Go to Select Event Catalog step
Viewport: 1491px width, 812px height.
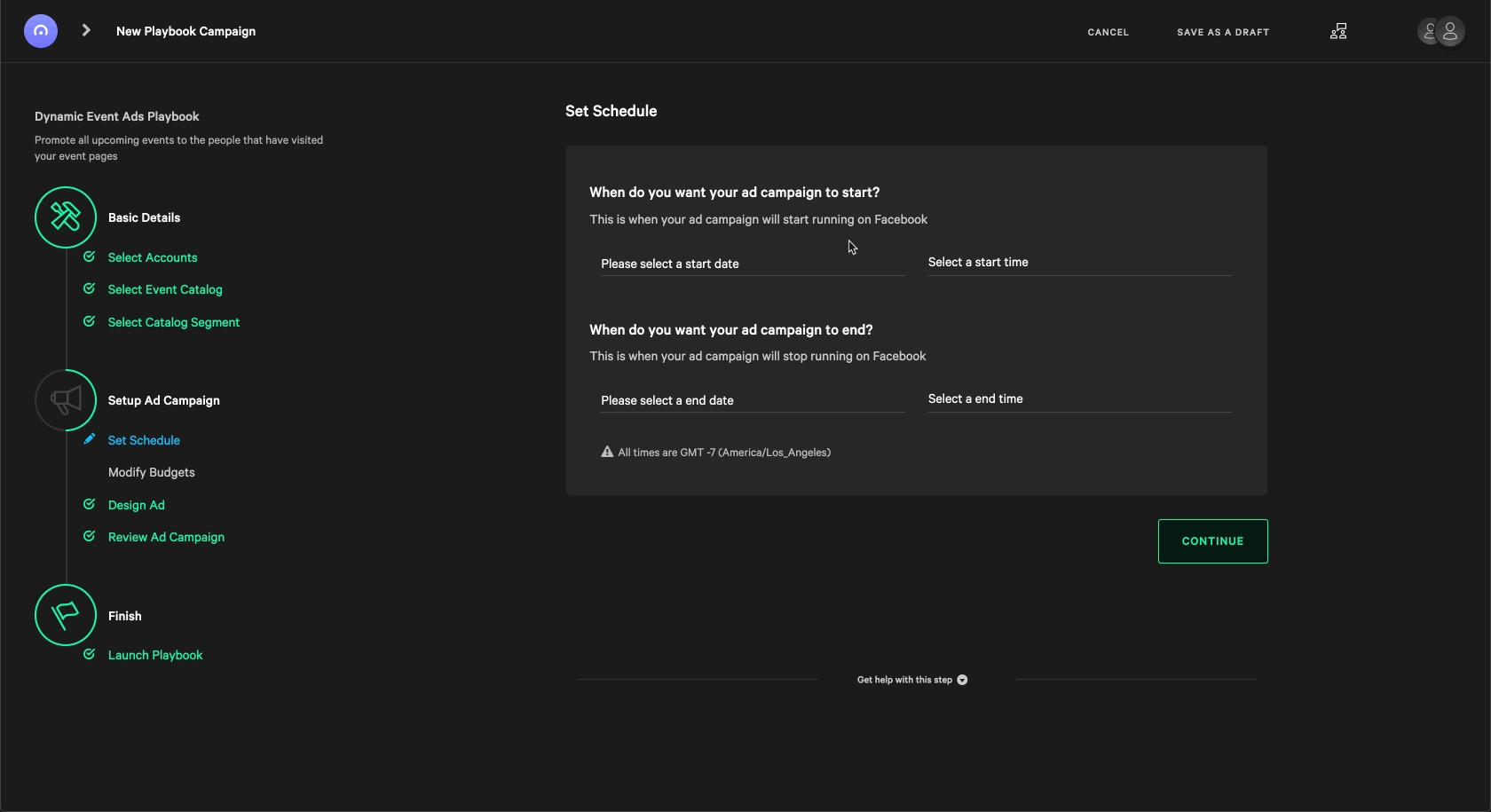pyautogui.click(x=165, y=289)
